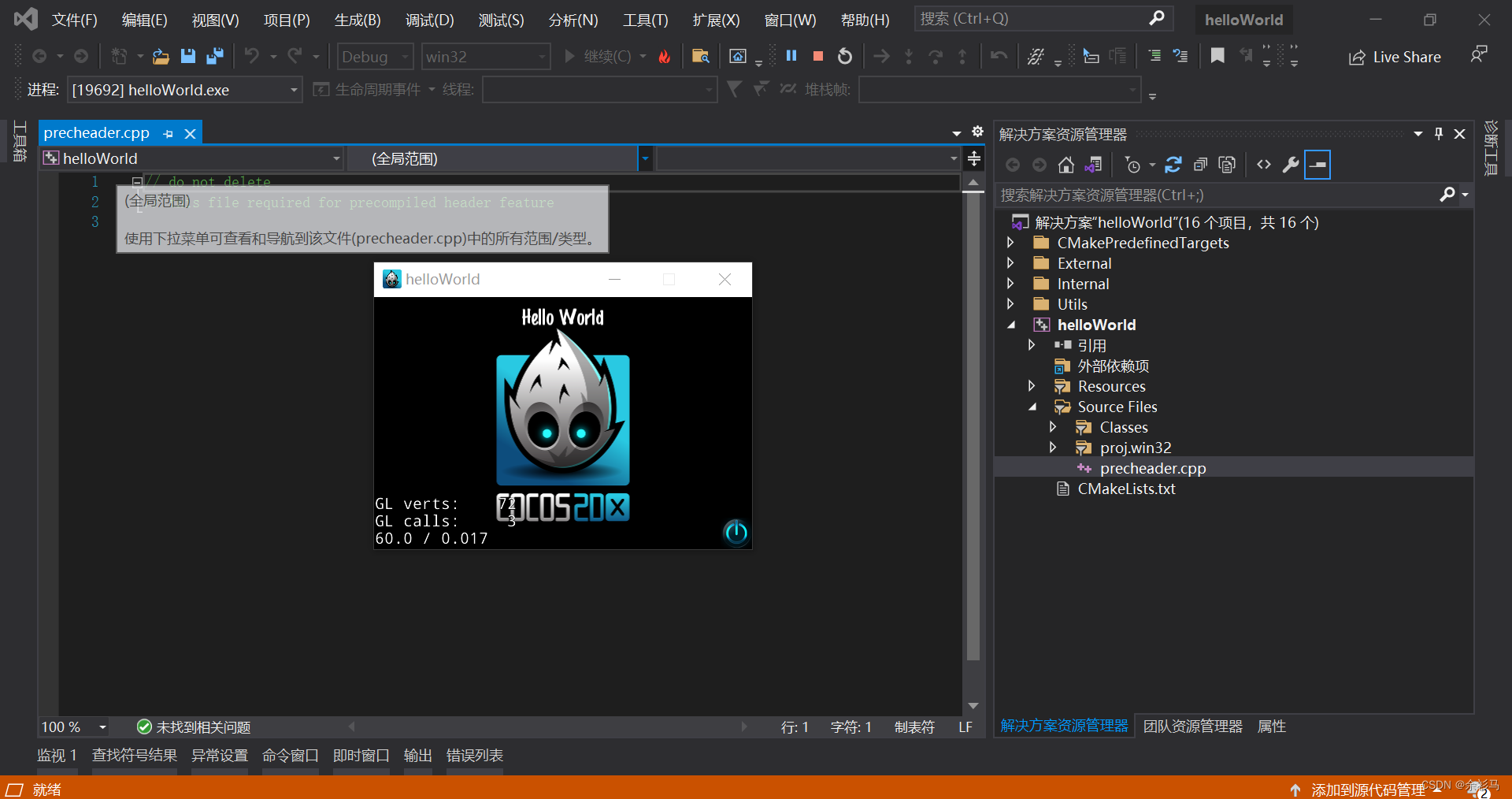Close the precheader.cpp tab
Screen dimensions: 1512x799
190,134
